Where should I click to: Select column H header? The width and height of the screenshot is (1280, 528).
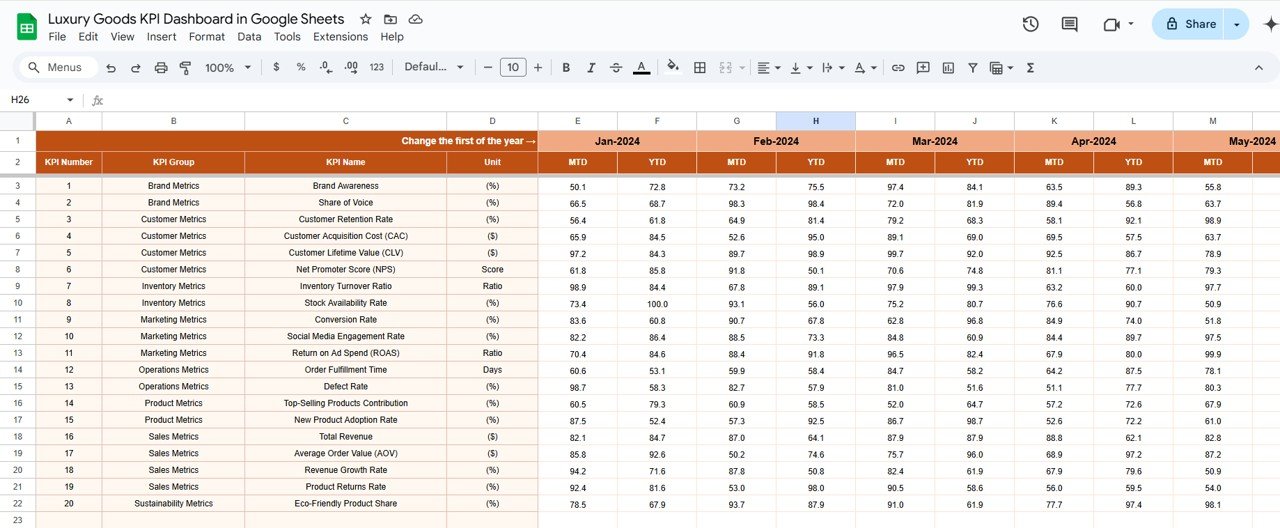coord(816,121)
